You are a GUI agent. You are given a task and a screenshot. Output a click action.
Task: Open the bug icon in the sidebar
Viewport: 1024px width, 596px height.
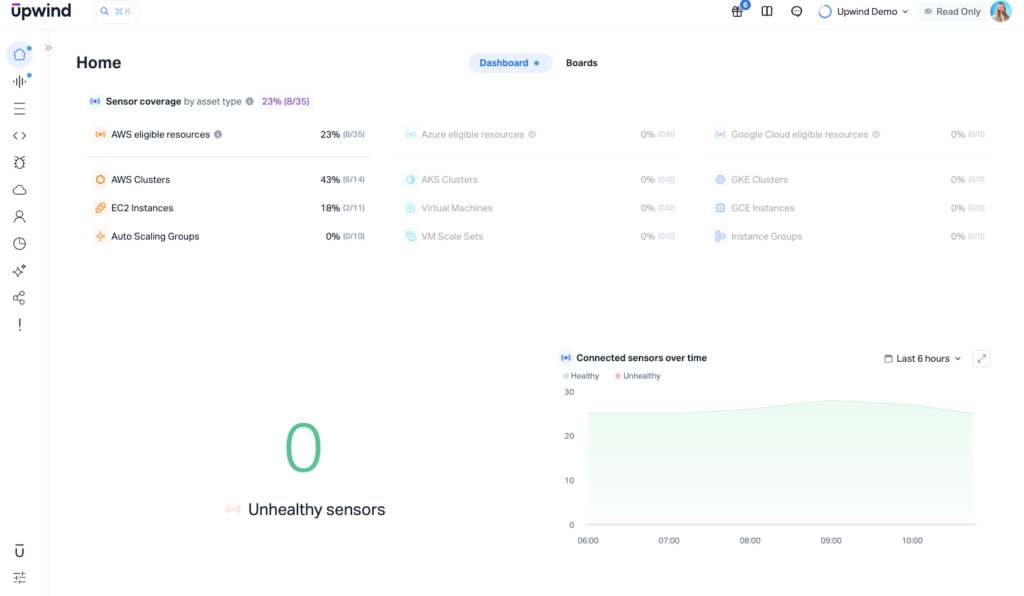(19, 162)
